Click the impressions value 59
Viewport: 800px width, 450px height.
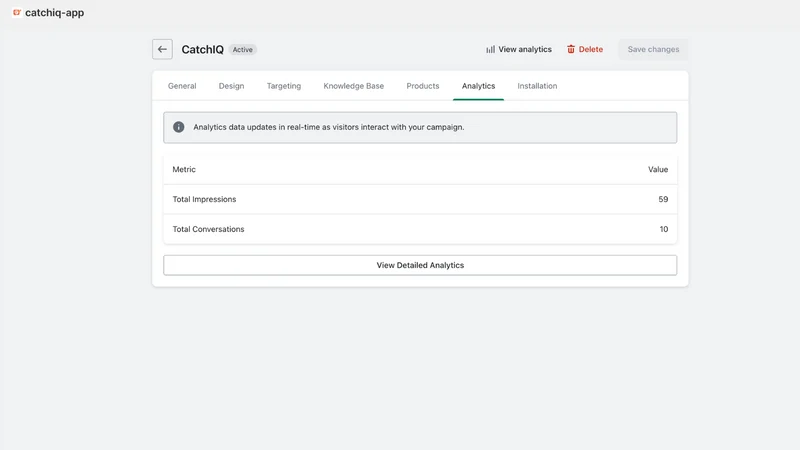tap(663, 199)
